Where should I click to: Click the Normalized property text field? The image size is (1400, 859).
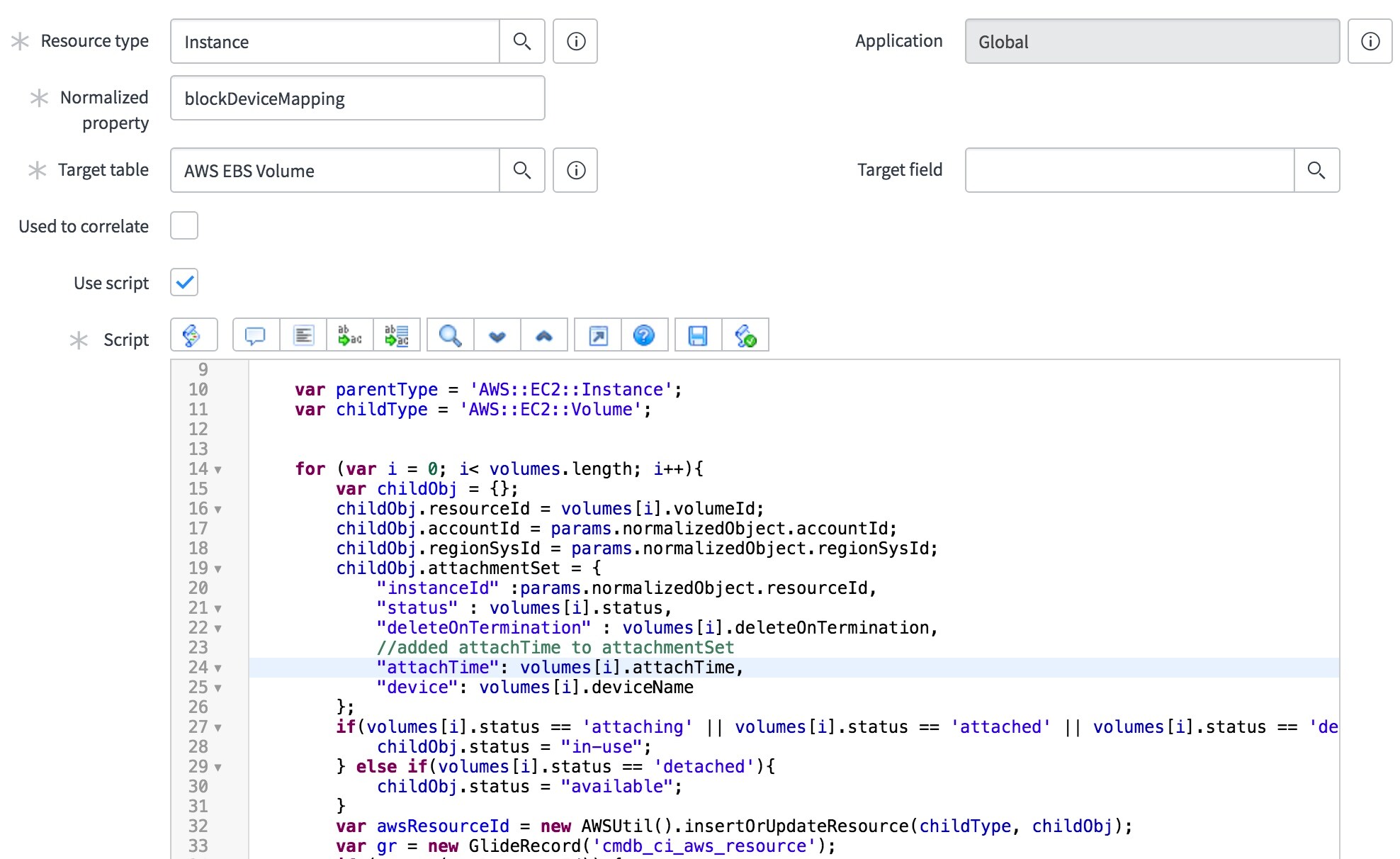coord(357,99)
